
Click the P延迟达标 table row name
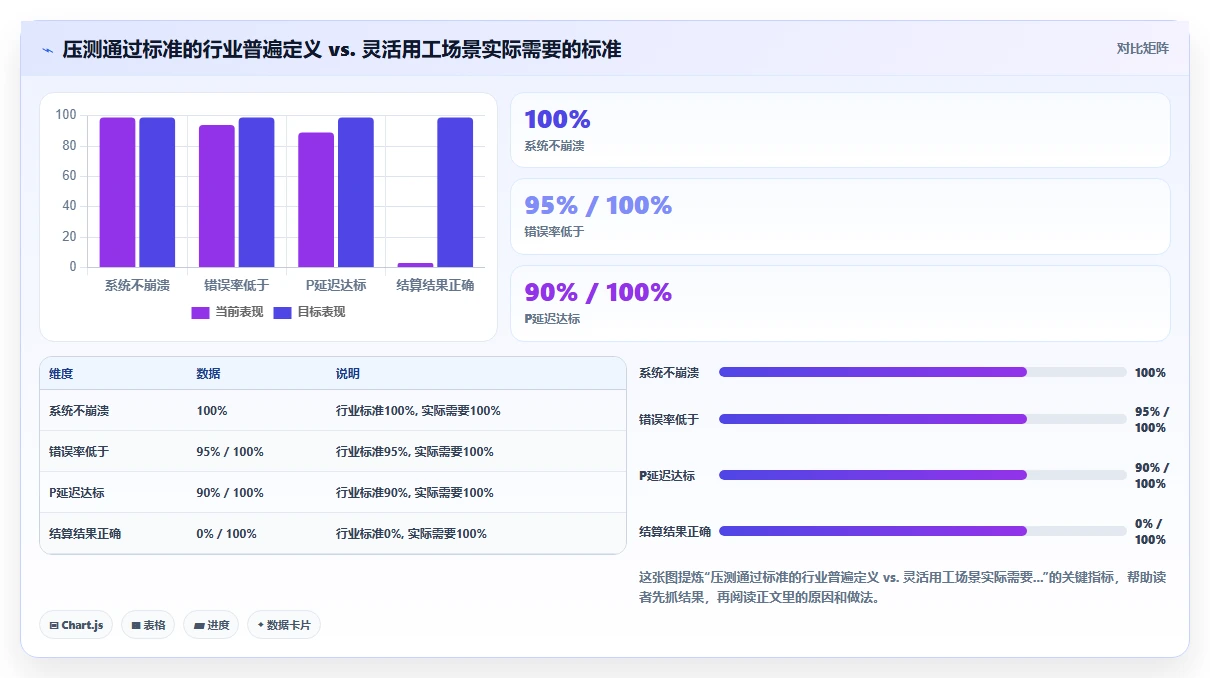click(76, 493)
